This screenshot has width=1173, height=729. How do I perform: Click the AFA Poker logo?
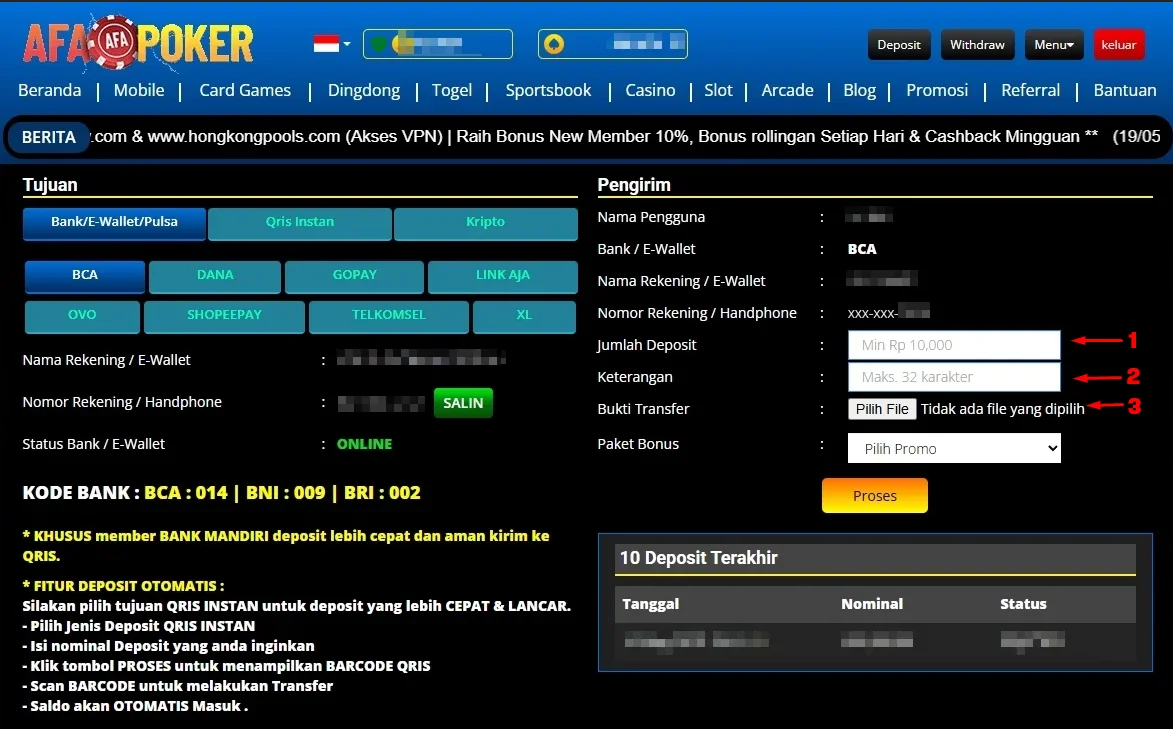coord(138,43)
